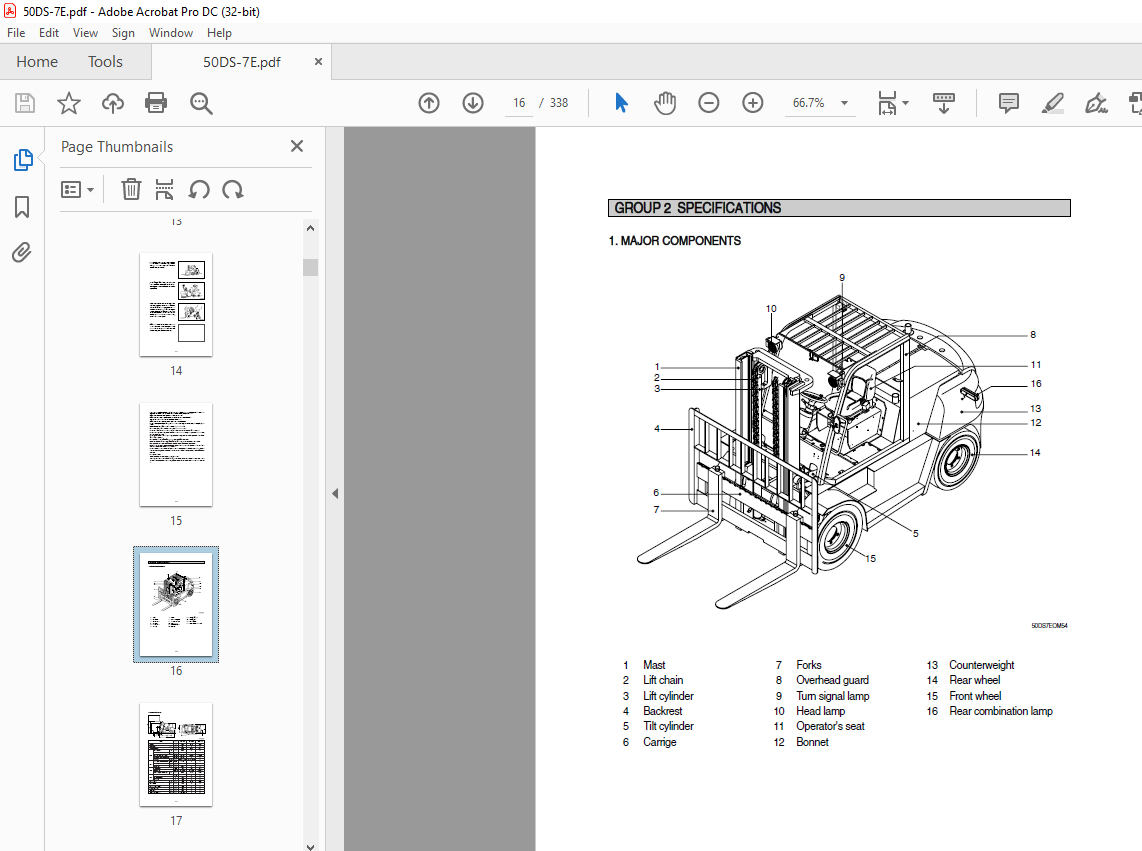The height and width of the screenshot is (851, 1142).
Task: Open the View menu
Action: [x=85, y=33]
